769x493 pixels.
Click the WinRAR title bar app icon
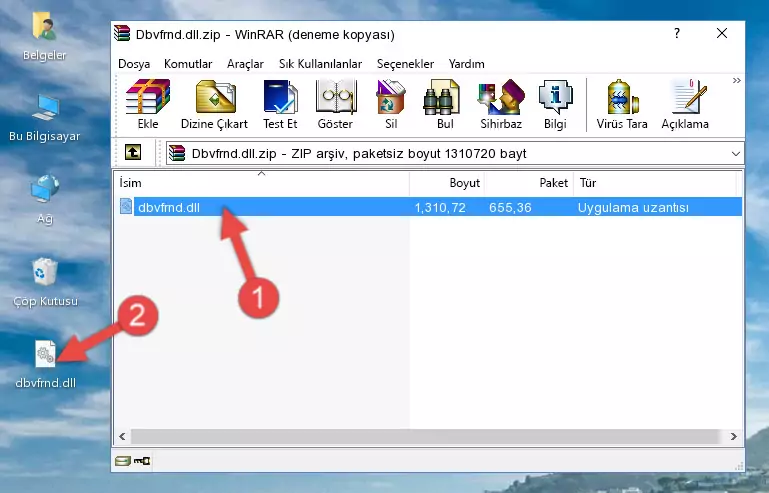(122, 34)
